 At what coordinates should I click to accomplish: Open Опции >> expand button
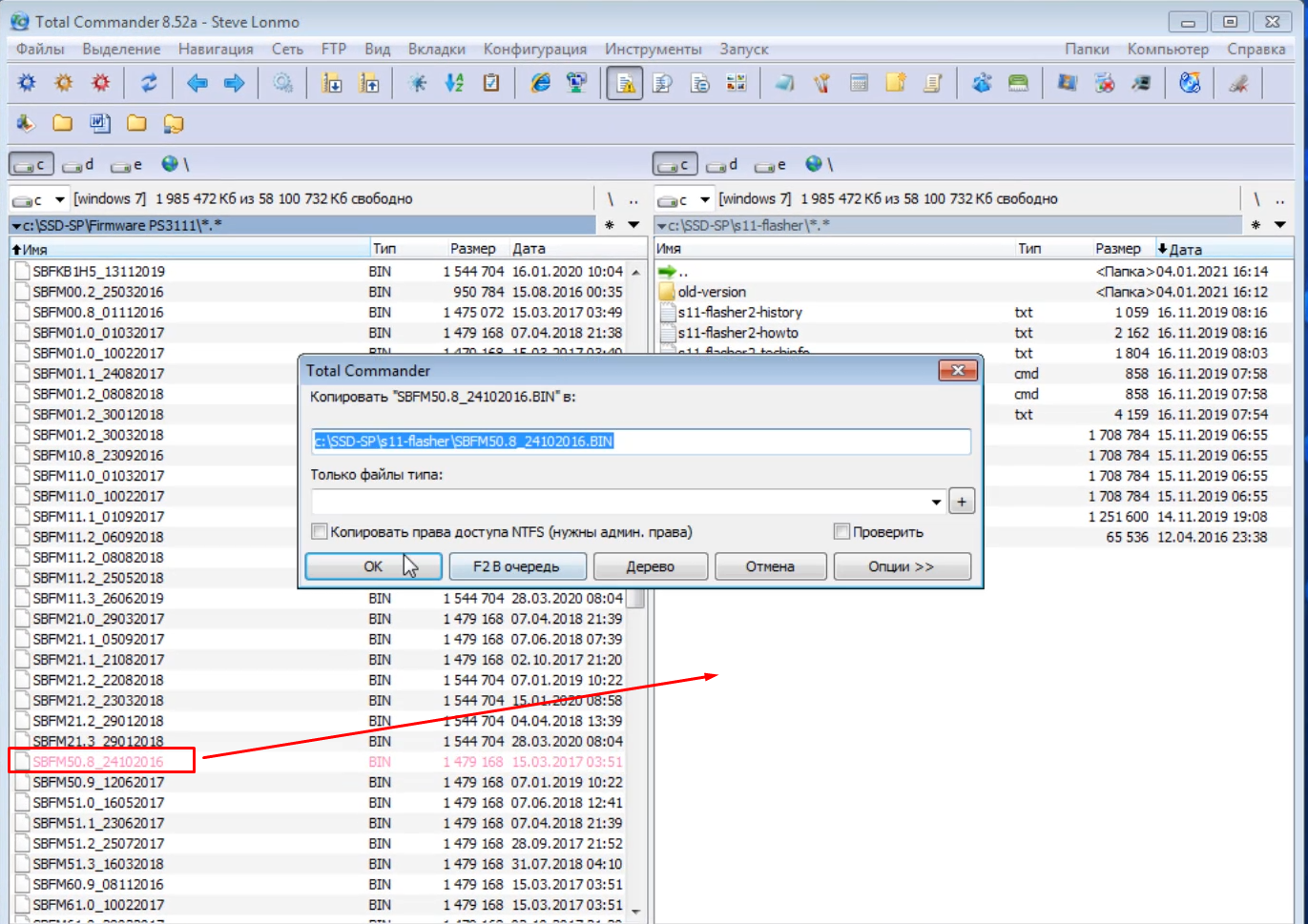(x=902, y=566)
